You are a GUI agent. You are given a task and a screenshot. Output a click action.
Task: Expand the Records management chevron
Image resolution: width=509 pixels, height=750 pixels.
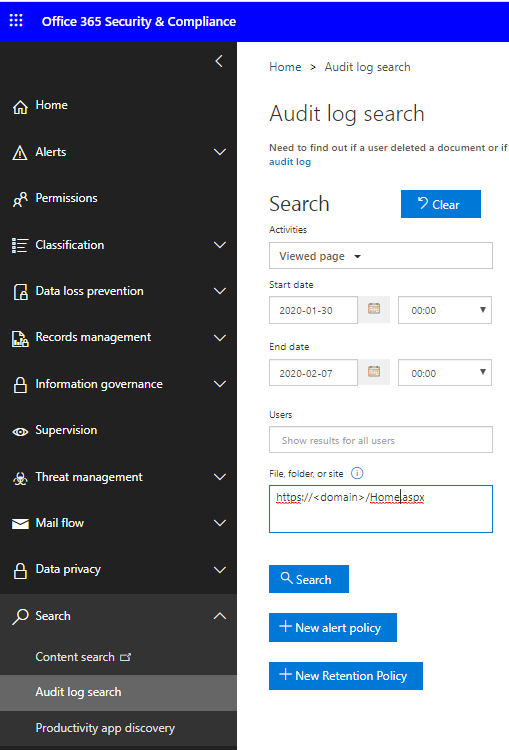pyautogui.click(x=220, y=338)
